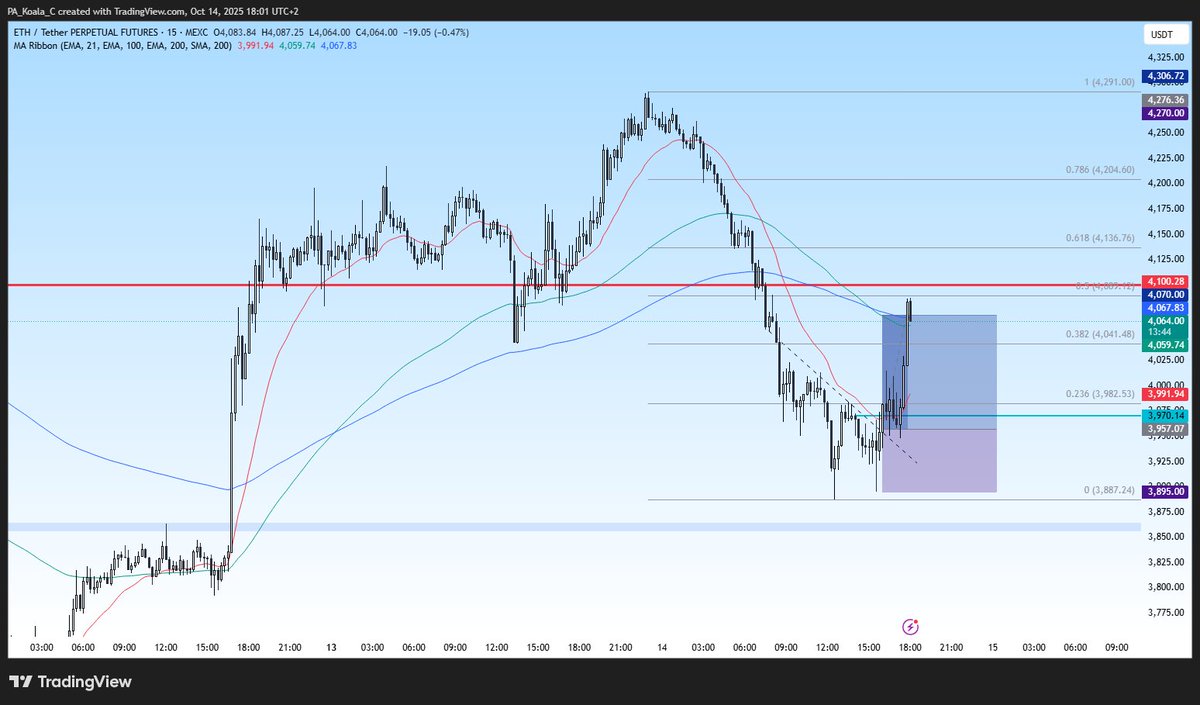Click the 4,070.00 price label
Screen dimensions: 1200x705
click(1166, 296)
